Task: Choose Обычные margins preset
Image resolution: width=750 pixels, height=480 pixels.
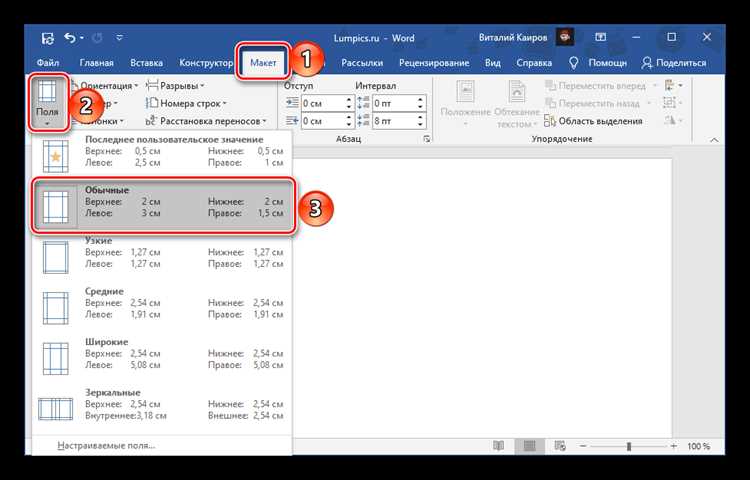Action: [163, 206]
